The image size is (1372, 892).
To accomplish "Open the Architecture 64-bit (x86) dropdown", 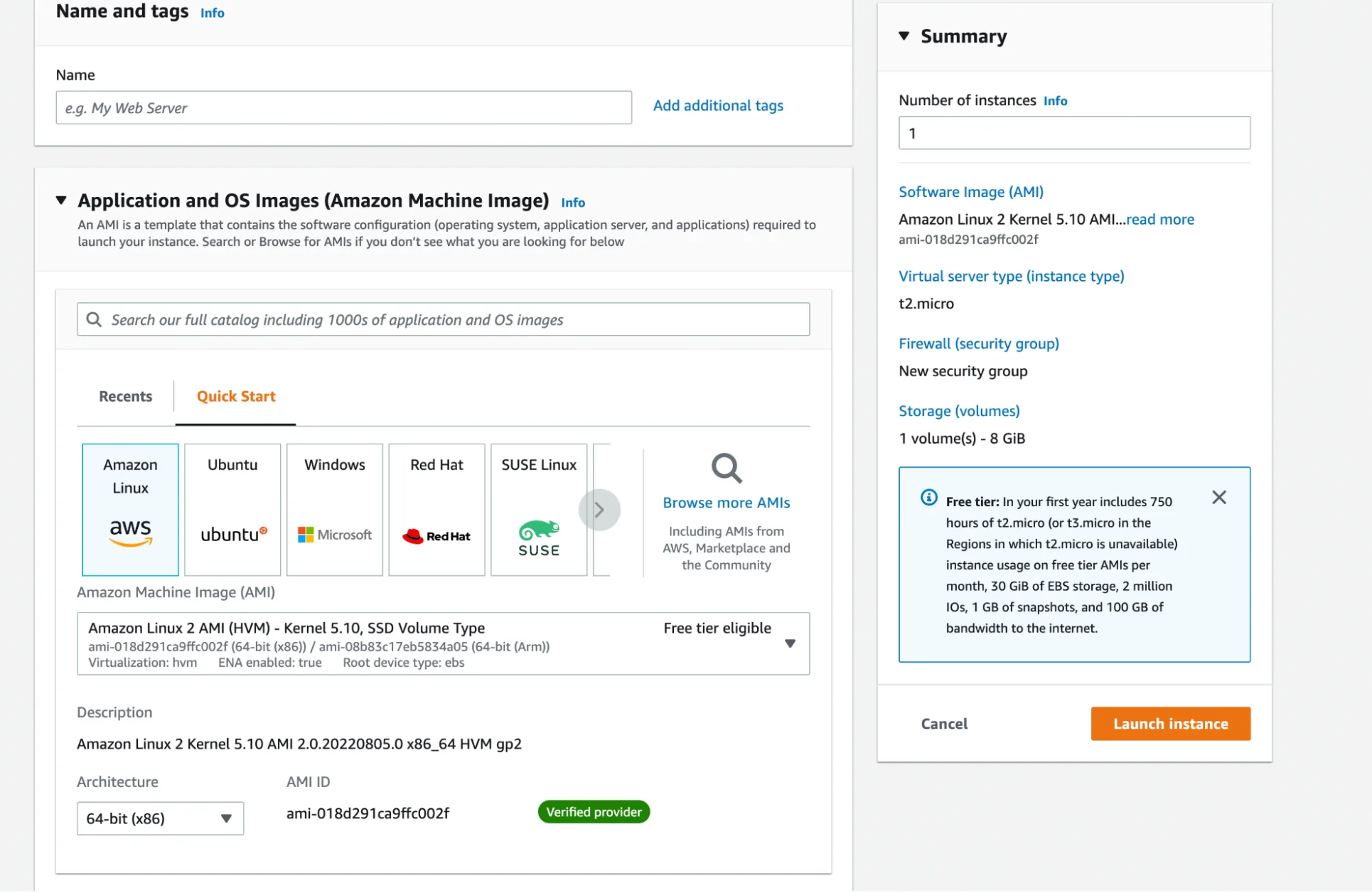I will 161,819.
